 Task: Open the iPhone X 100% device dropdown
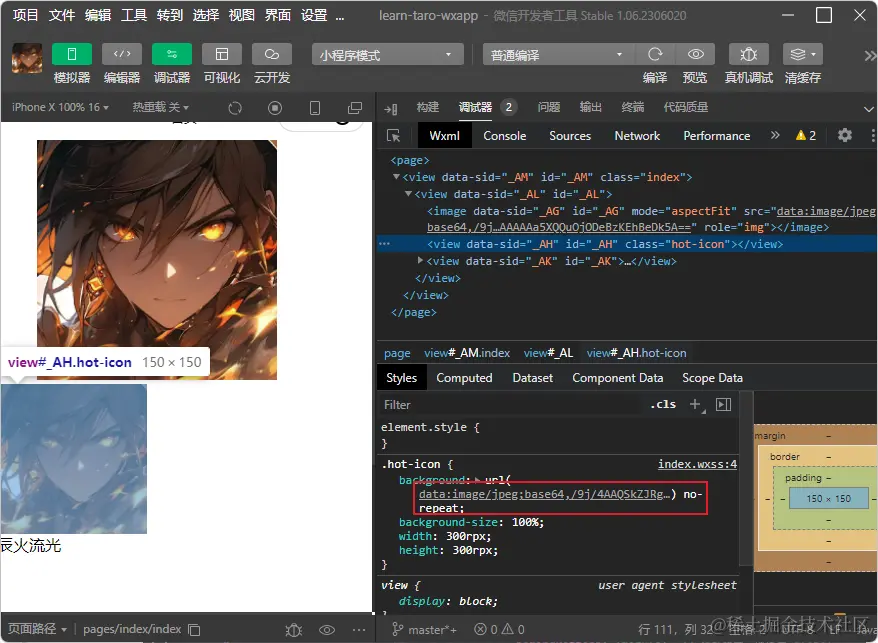point(58,107)
